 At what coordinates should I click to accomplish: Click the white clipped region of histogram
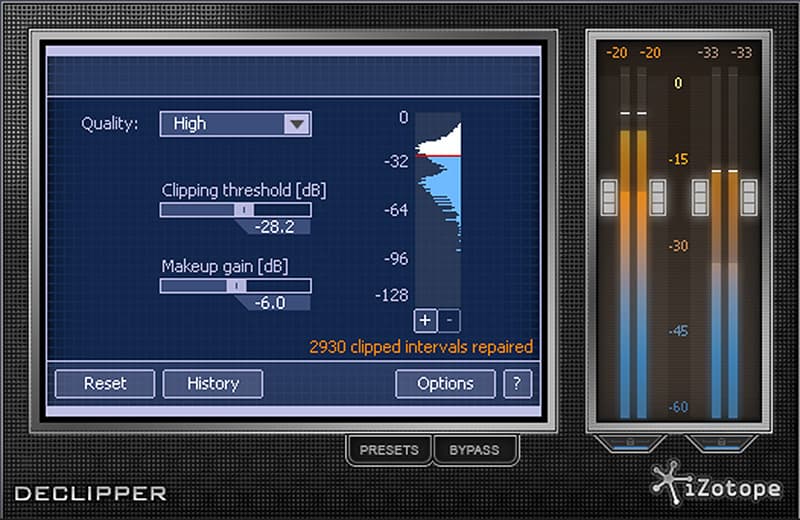pyautogui.click(x=448, y=144)
